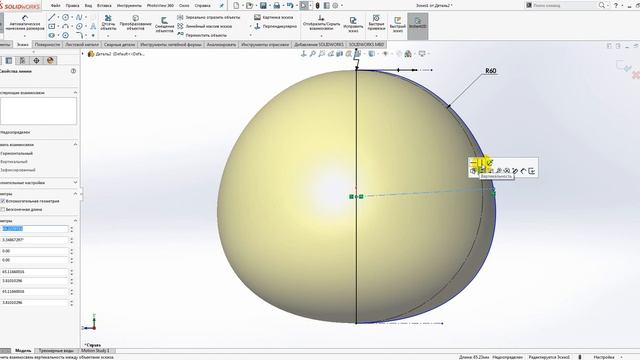The height and width of the screenshot is (360, 640).
Task: Toggle Infinite length checkbox (Бесконечная длина)
Action: tap(2, 209)
